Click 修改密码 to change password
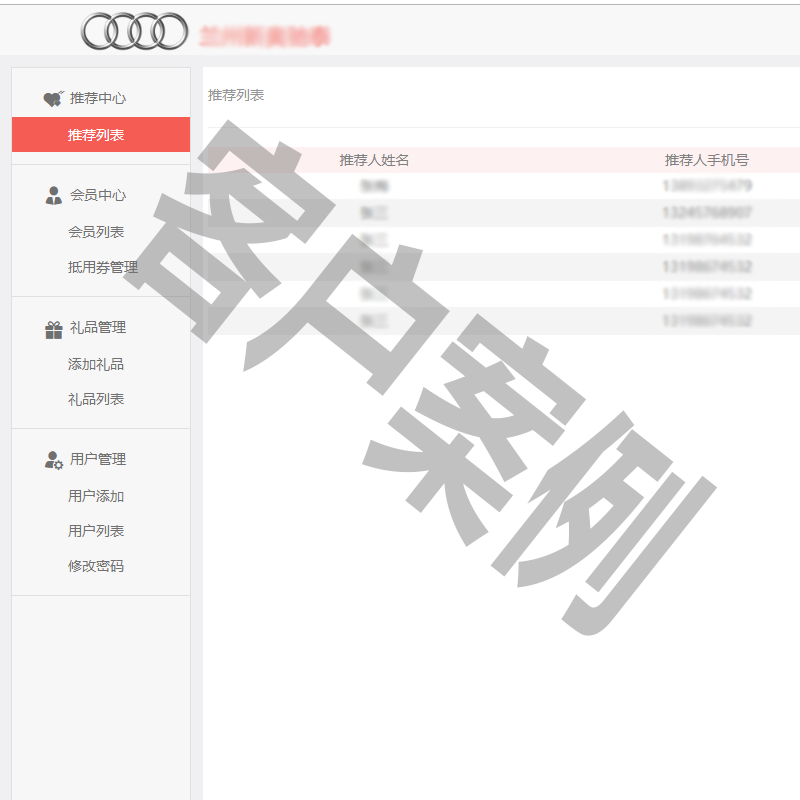Screen dimensions: 800x800 pos(96,566)
